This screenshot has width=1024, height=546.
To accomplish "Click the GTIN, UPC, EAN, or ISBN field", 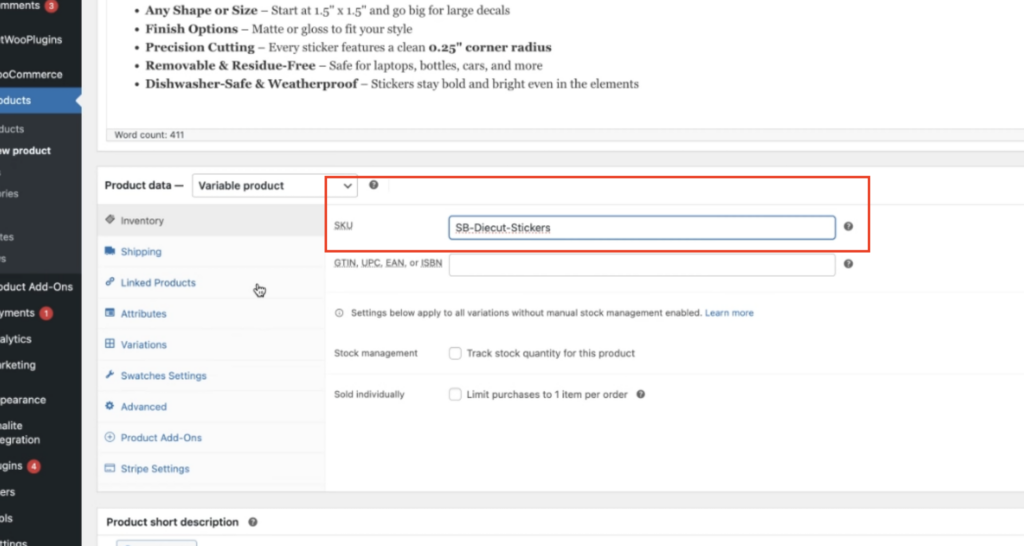I will (641, 264).
